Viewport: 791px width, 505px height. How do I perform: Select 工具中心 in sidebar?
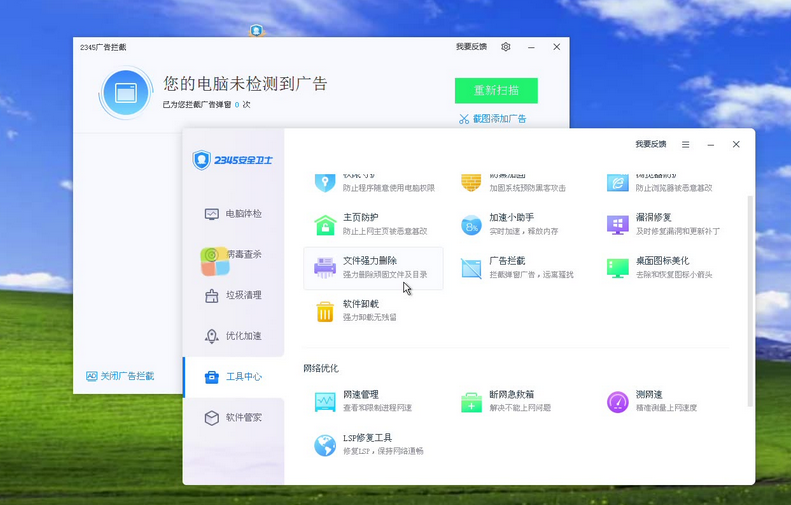coord(234,377)
